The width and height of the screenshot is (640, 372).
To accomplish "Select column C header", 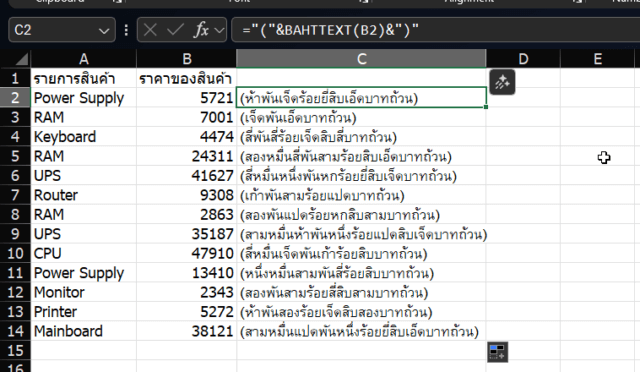I will (361, 59).
